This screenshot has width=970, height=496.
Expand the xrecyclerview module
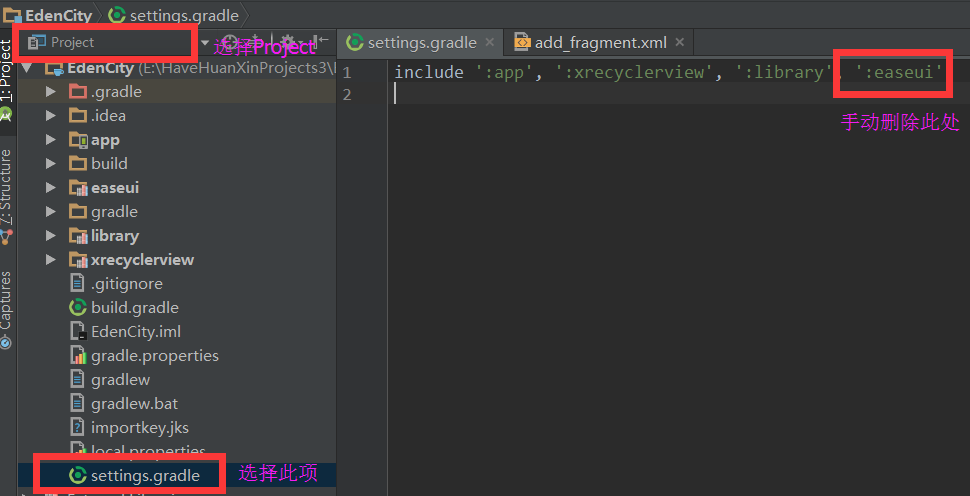(x=51, y=260)
